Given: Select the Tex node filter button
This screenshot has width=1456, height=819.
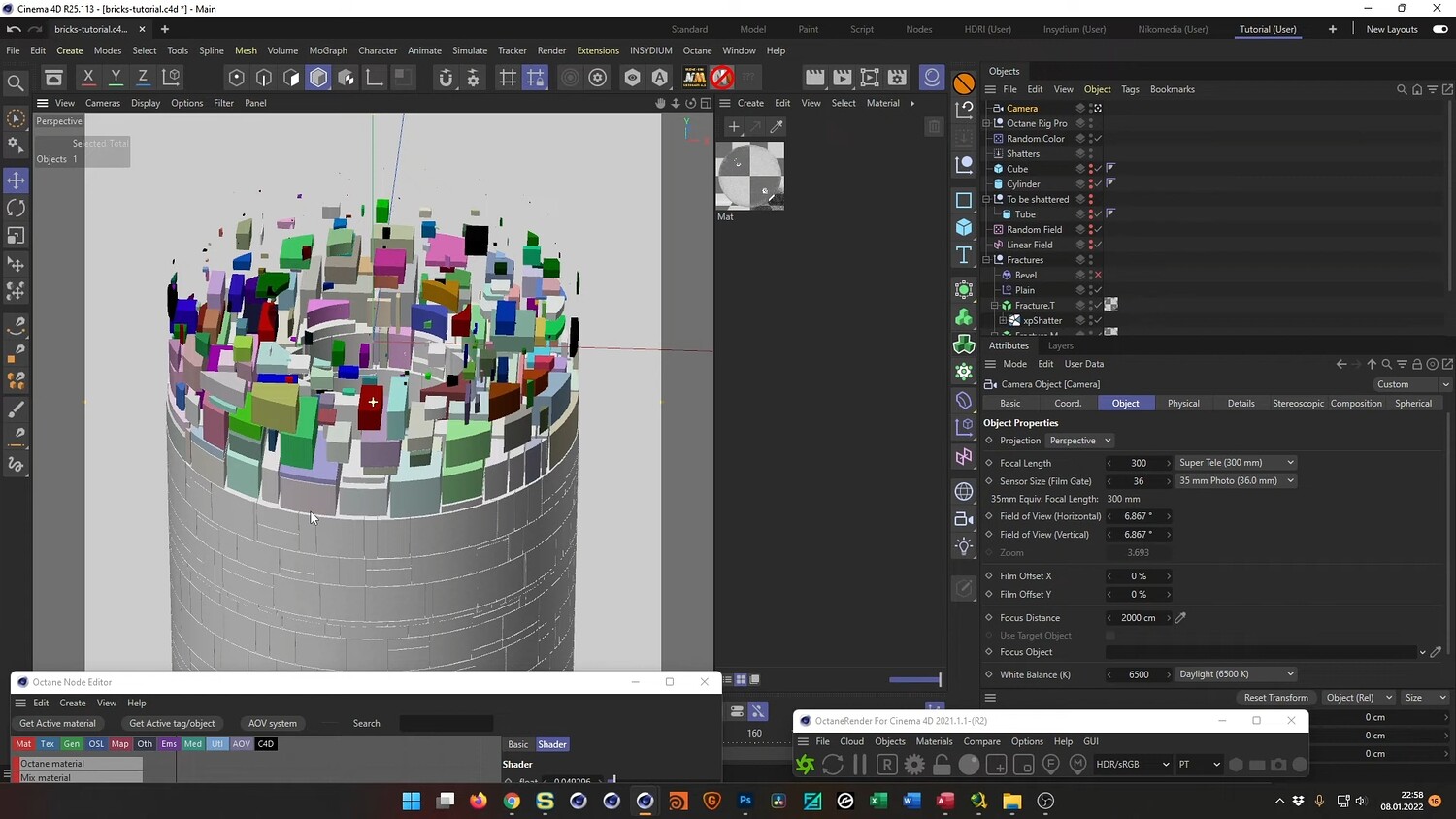Looking at the screenshot, I should 48,744.
